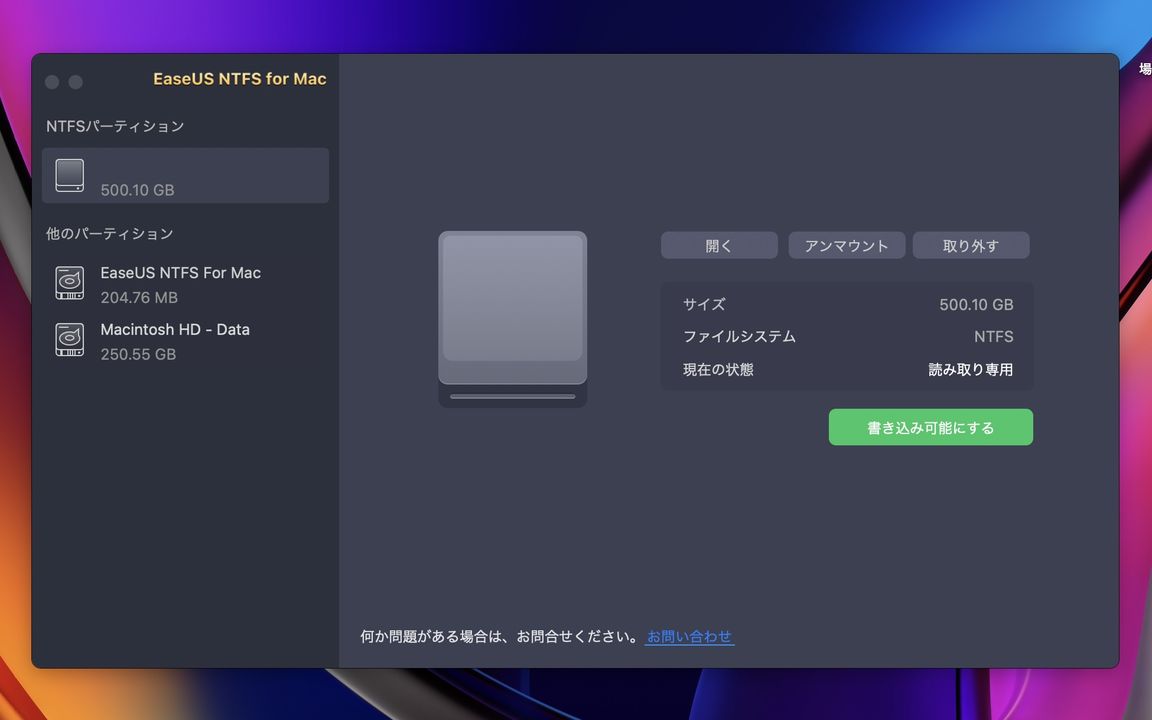Click the large drive illustration

point(513,319)
